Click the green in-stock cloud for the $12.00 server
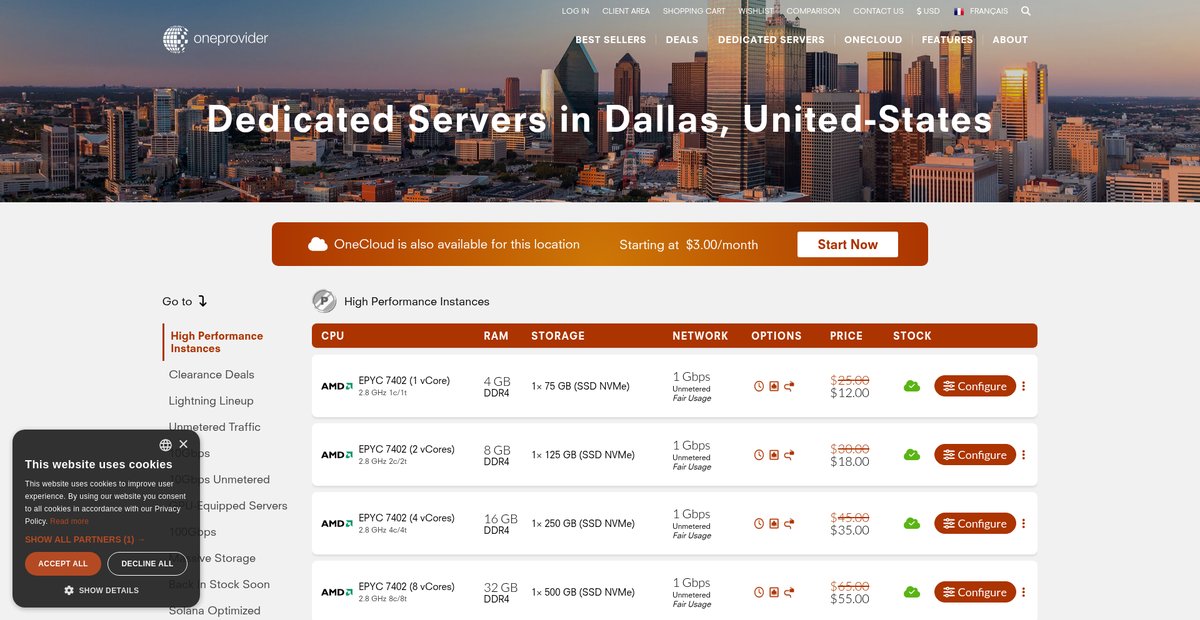The width and height of the screenshot is (1200, 620). [912, 386]
